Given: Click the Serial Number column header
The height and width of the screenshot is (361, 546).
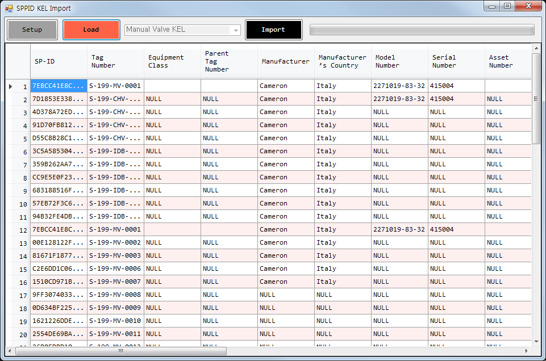Looking at the screenshot, I should point(457,61).
